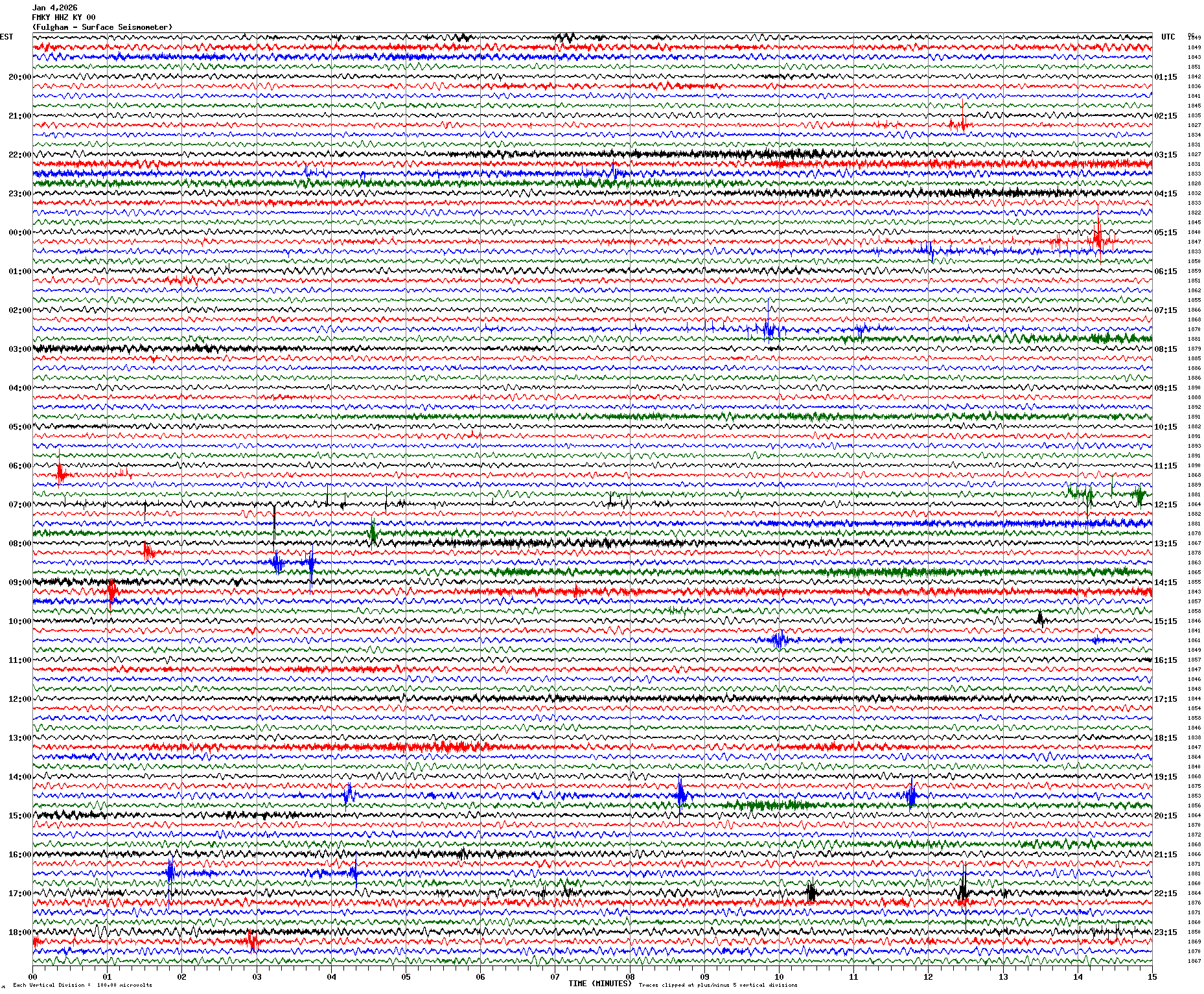Image resolution: width=1204 pixels, height=994 pixels.
Task: Click the Each Vertical Division scale note
Action: 82,985
